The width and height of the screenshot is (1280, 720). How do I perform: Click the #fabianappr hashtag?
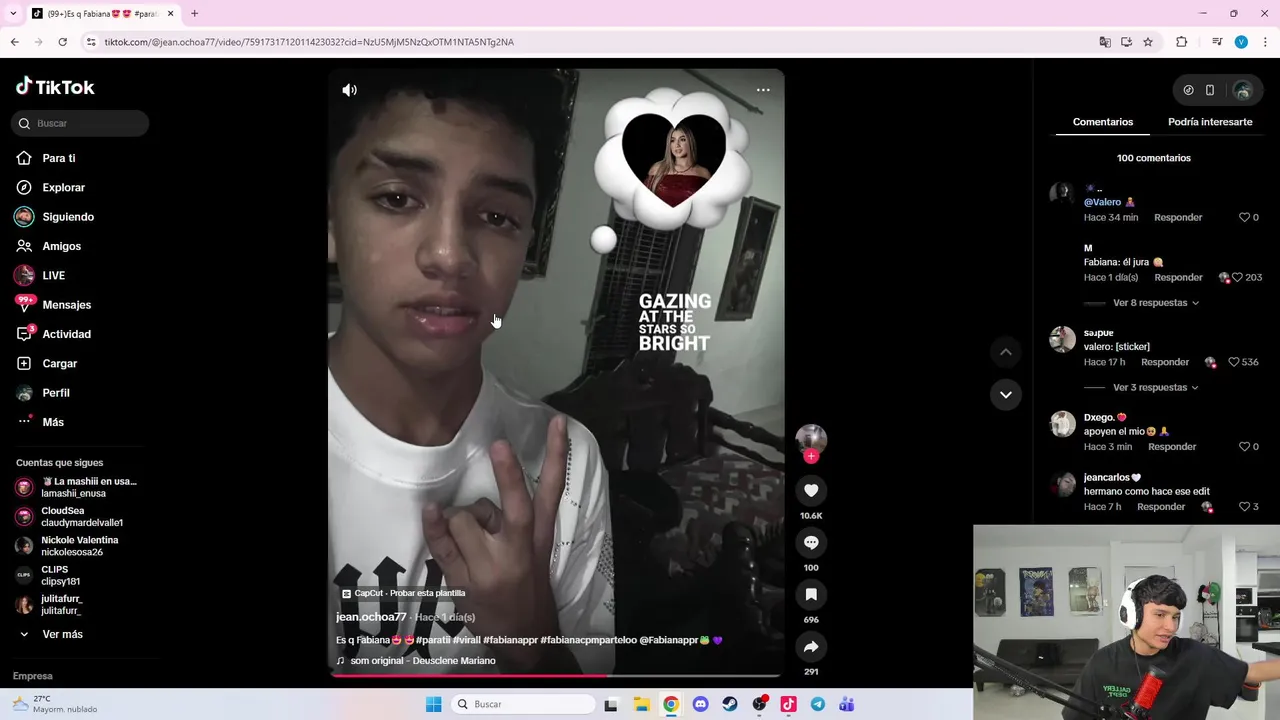click(x=509, y=640)
